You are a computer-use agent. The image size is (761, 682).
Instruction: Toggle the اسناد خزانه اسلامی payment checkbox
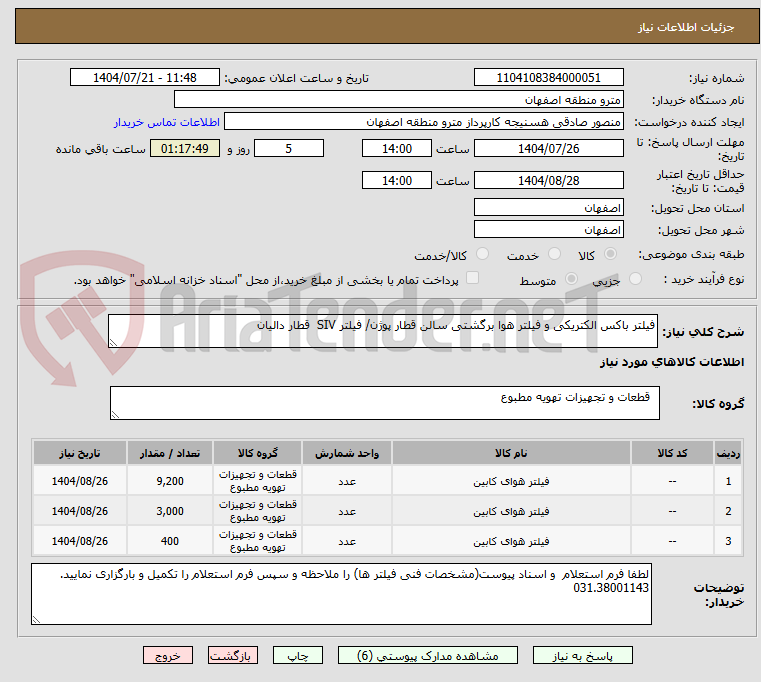472,278
